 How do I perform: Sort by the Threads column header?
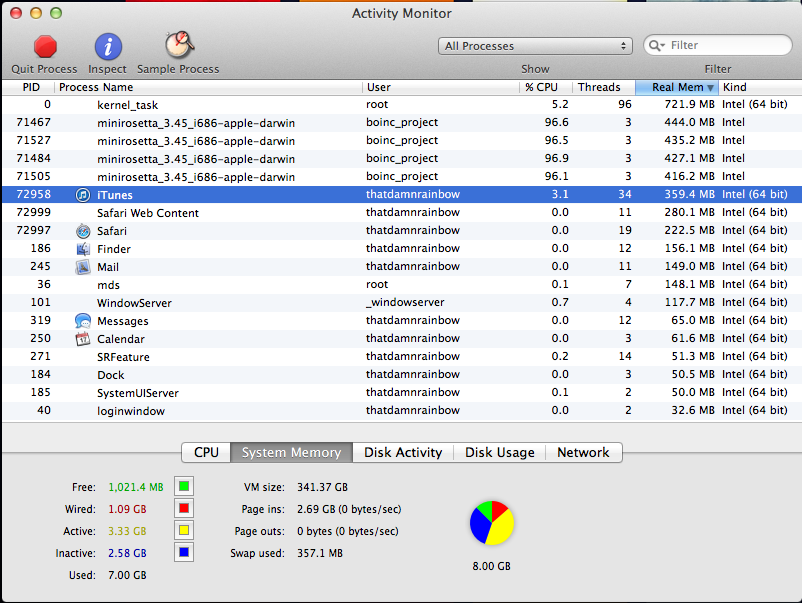[604, 87]
